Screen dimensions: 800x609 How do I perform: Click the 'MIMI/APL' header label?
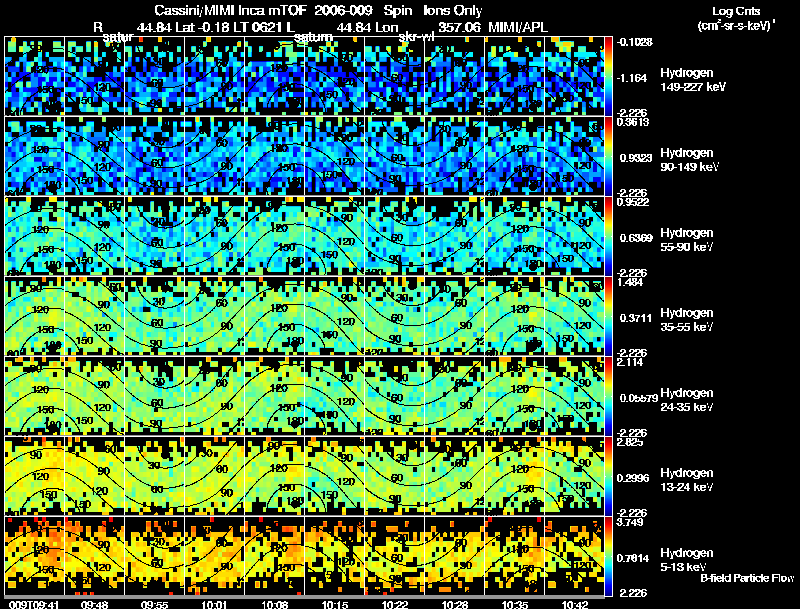(518, 27)
